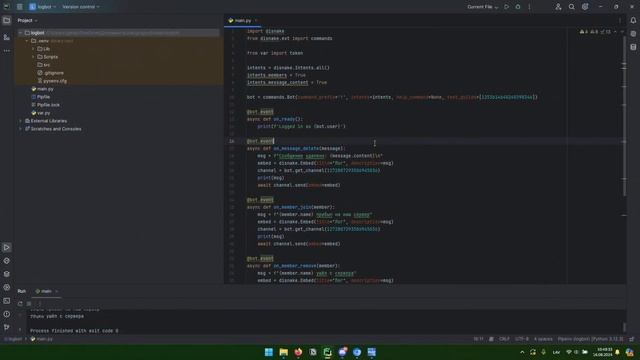
Task: Open the Problems tool window icon
Action: point(7,314)
